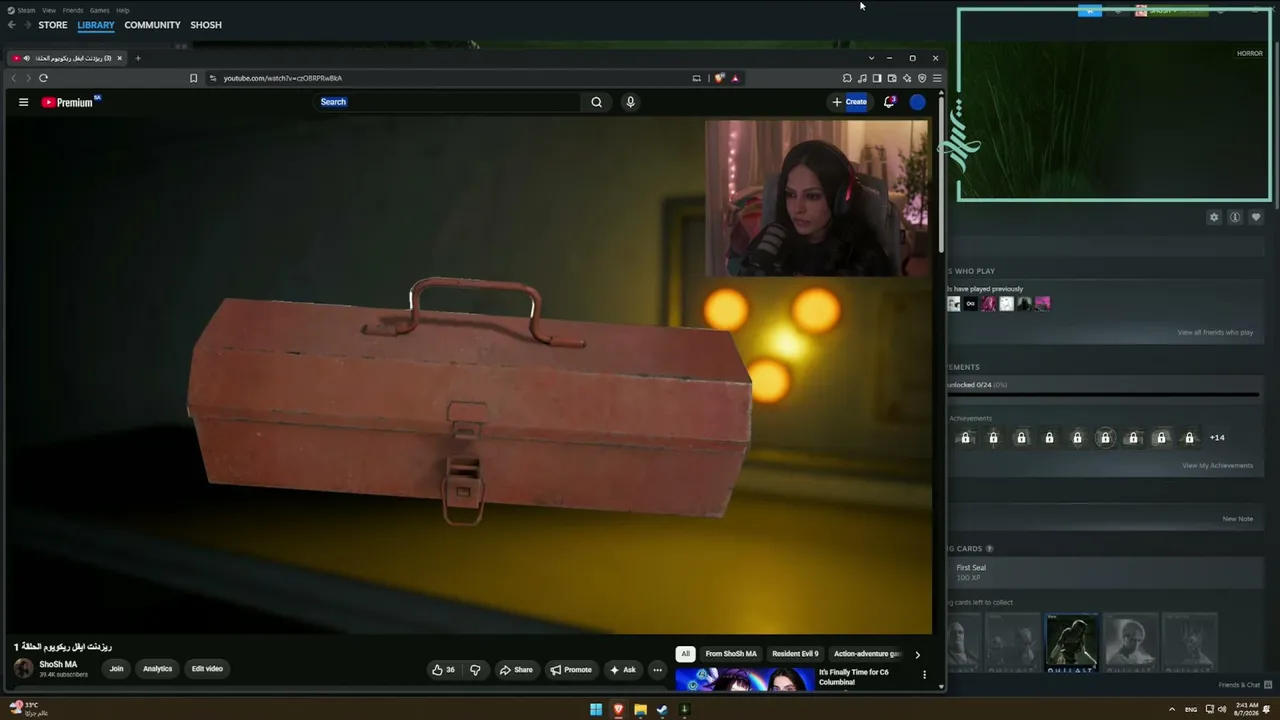The width and height of the screenshot is (1280, 720).
Task: Switch to Steam COMMUNITY tab
Action: [153, 25]
